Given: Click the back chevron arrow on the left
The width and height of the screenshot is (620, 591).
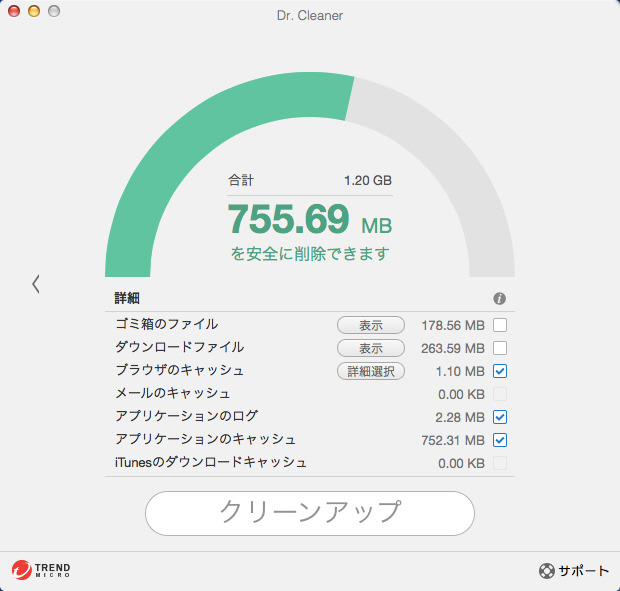Looking at the screenshot, I should [x=36, y=284].
